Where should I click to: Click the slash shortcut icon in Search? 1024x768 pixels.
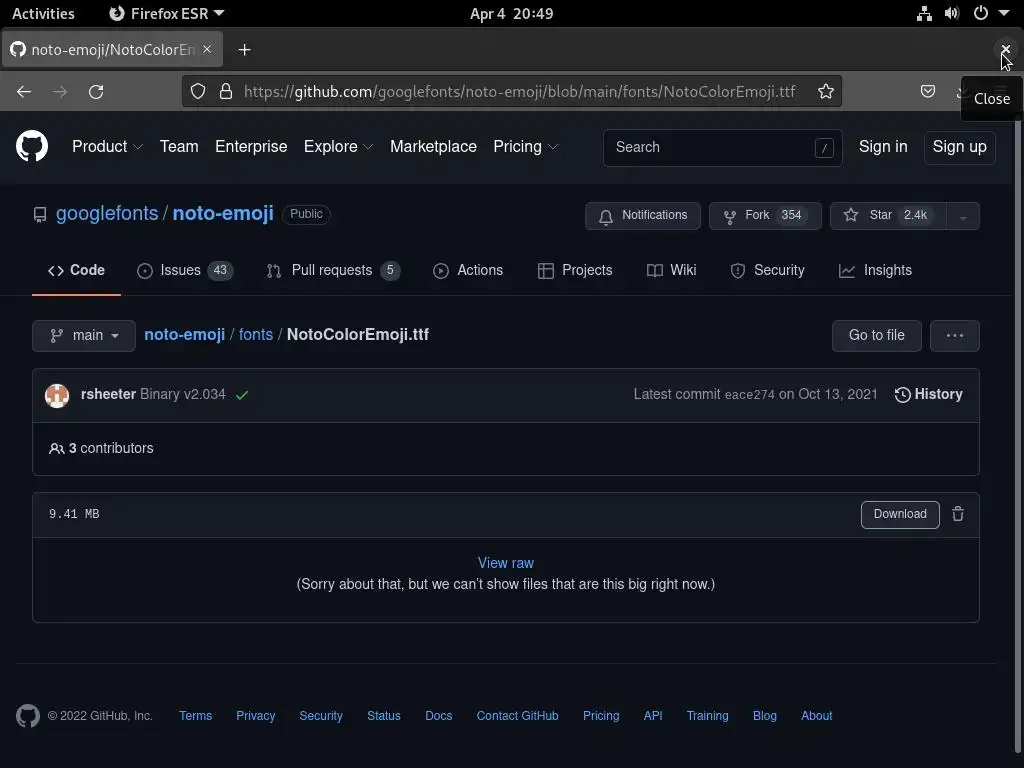pyautogui.click(x=824, y=148)
